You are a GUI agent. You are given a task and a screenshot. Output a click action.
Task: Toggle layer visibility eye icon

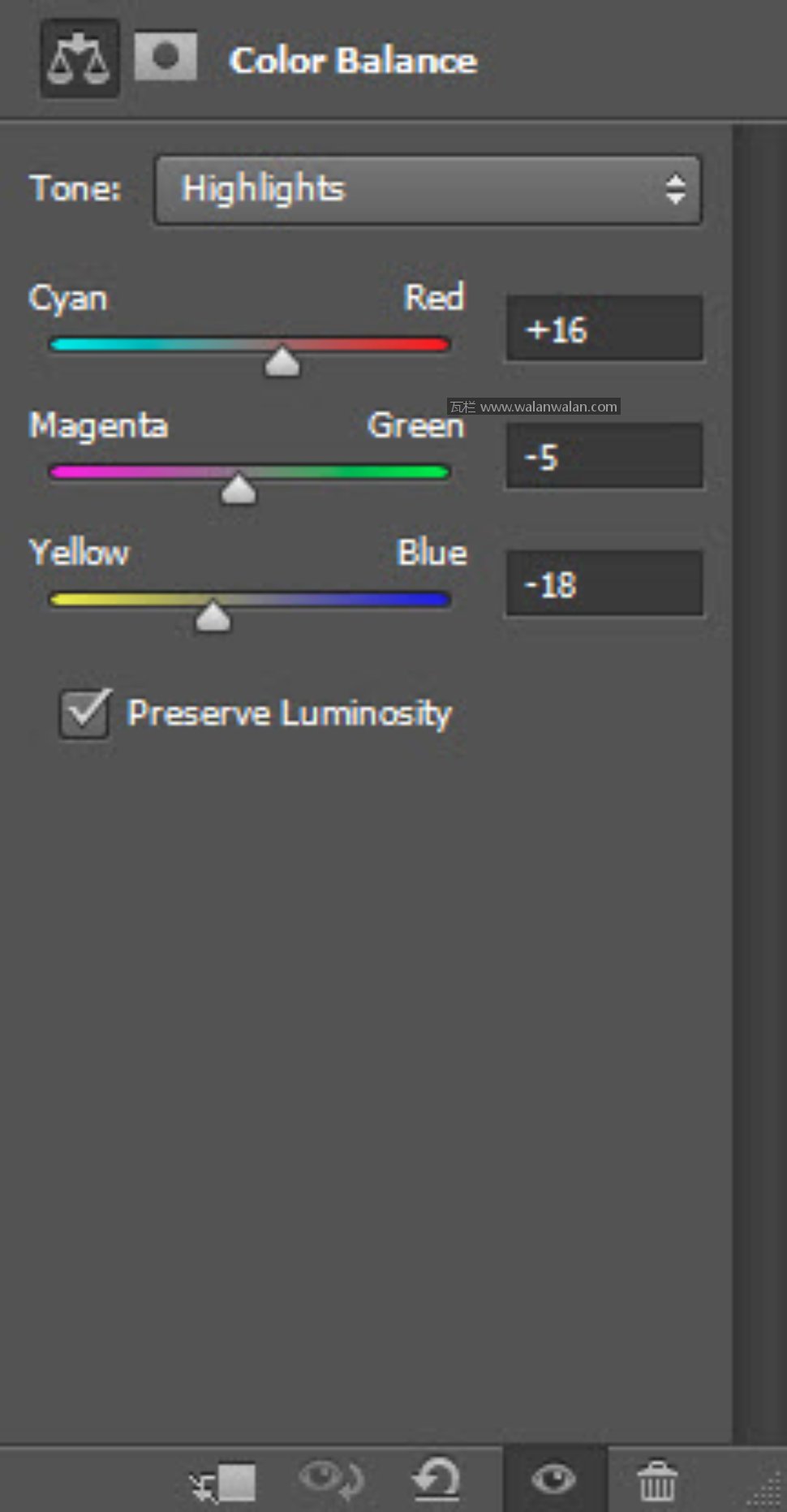[x=554, y=1480]
